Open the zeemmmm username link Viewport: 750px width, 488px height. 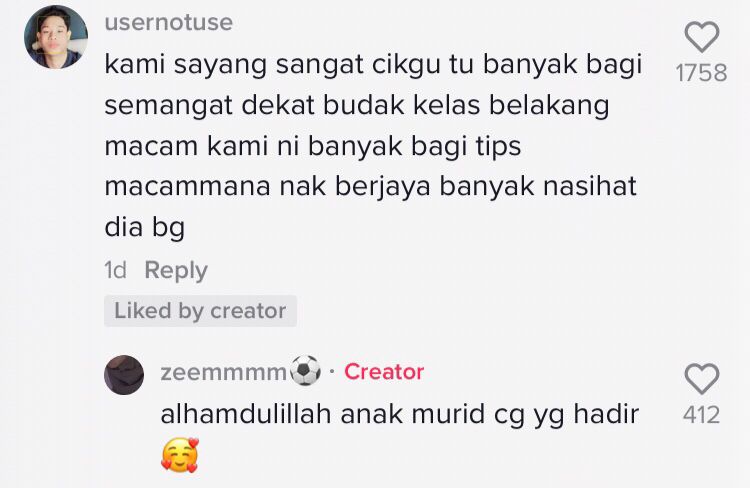pyautogui.click(x=224, y=372)
